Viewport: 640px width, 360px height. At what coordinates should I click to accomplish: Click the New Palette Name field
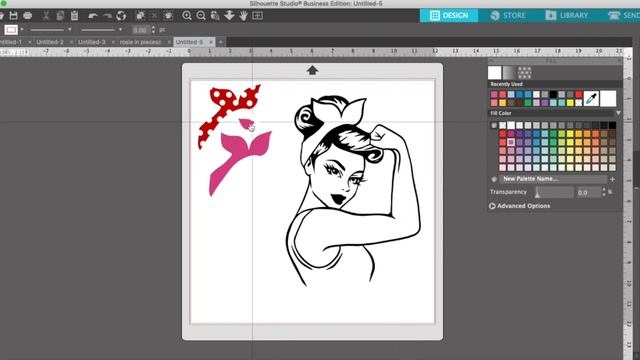click(553, 179)
